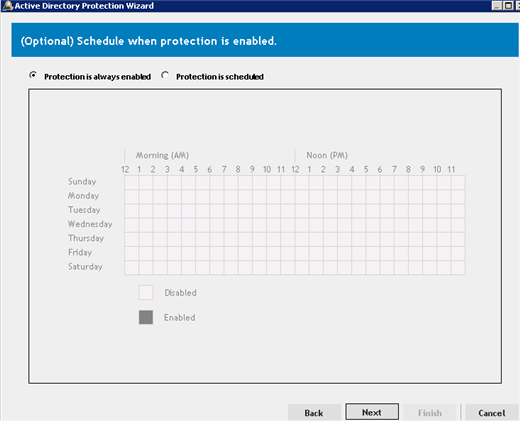
Task: Click the Wednesday 12 PM schedule cell
Action: (302, 225)
